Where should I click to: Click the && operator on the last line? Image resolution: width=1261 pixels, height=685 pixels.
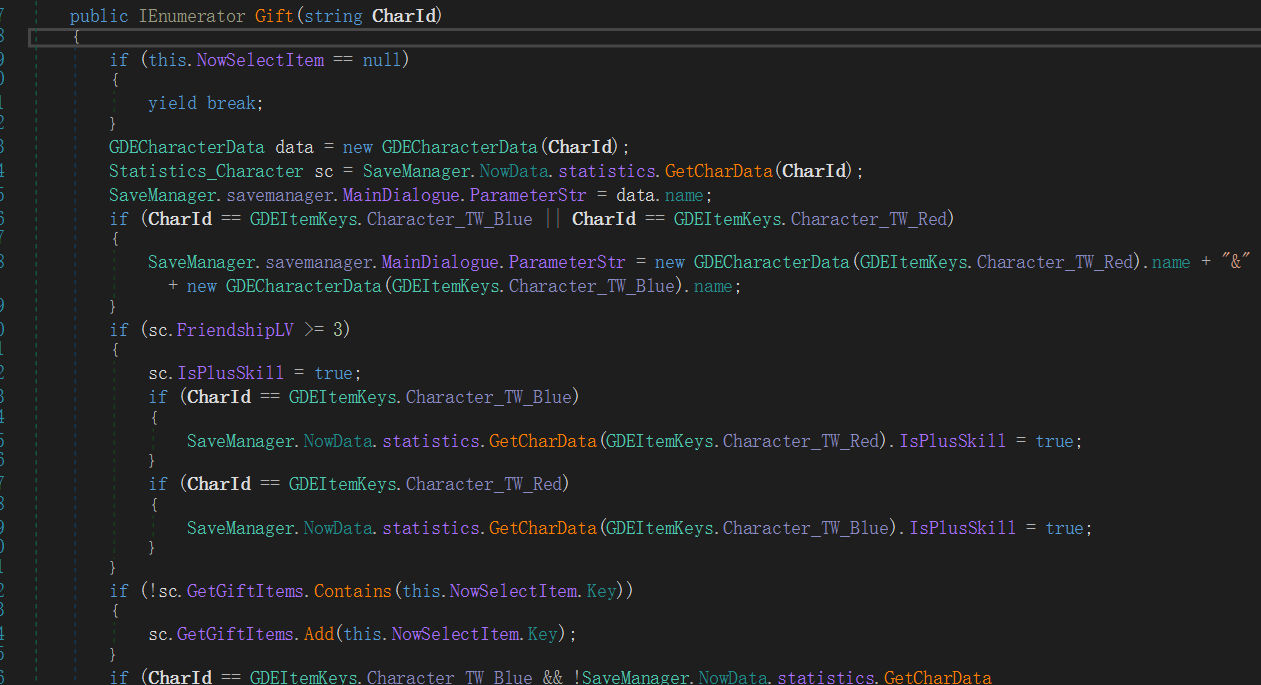tap(552, 678)
